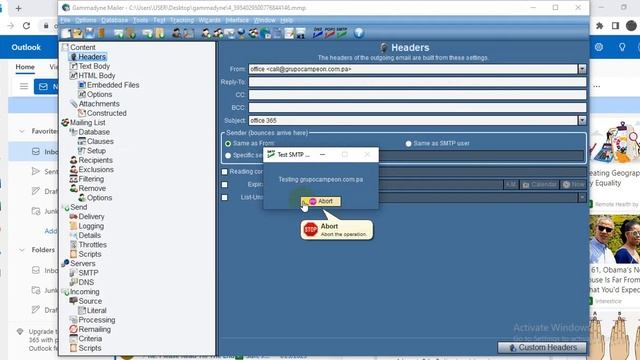Open the blue Help question-mark icon
Viewport: 640px width, 360px height.
point(359,33)
